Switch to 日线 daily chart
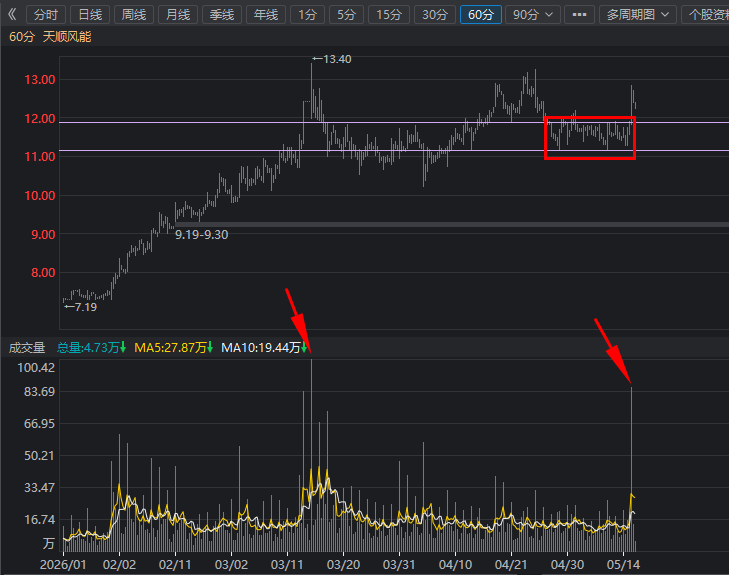 tap(90, 15)
